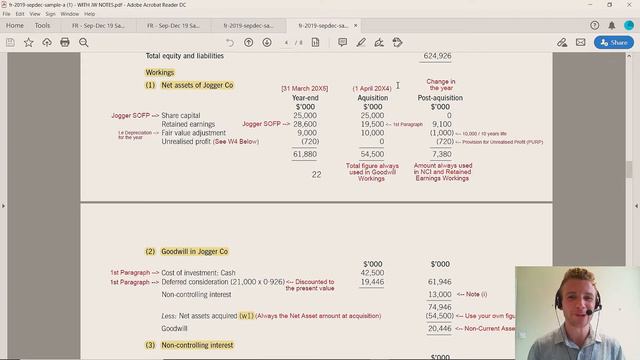This screenshot has width=640, height=360.
Task: Click the scrollbar up arrow
Action: click(x=629, y=56)
